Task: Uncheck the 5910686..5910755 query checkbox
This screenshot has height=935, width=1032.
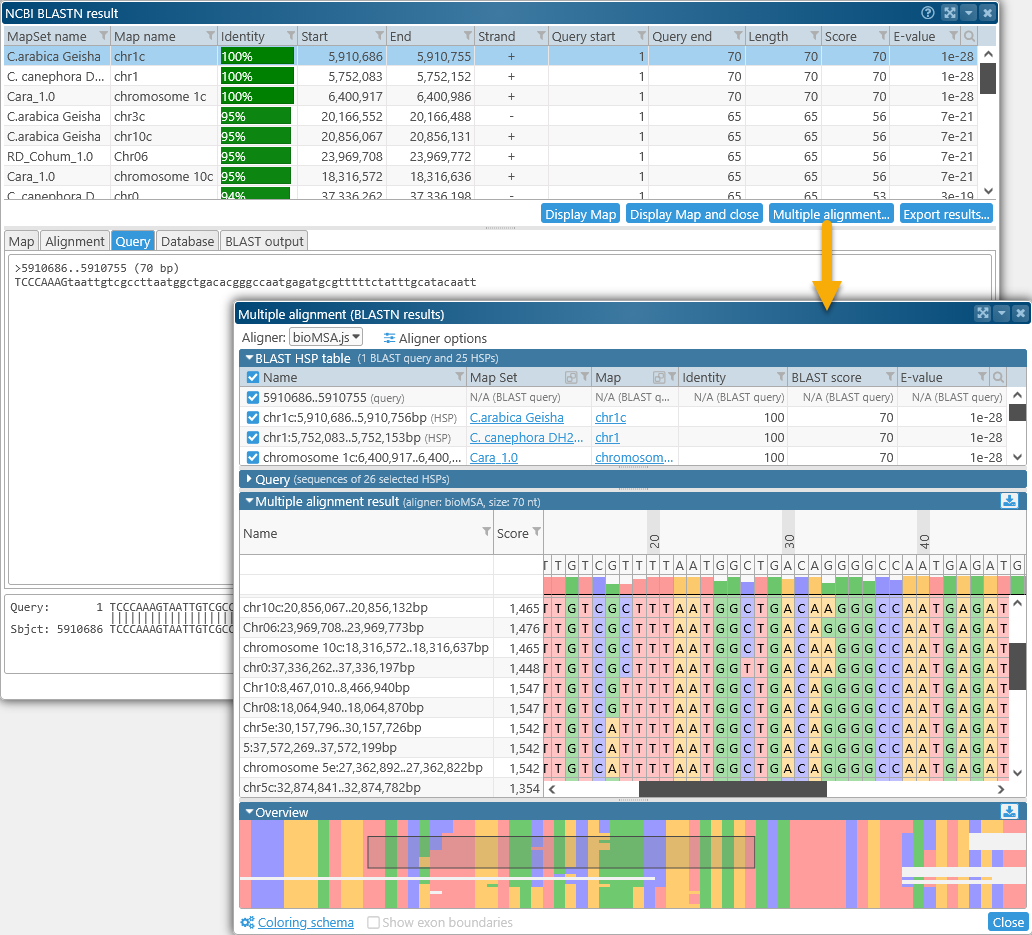Action: pos(253,397)
